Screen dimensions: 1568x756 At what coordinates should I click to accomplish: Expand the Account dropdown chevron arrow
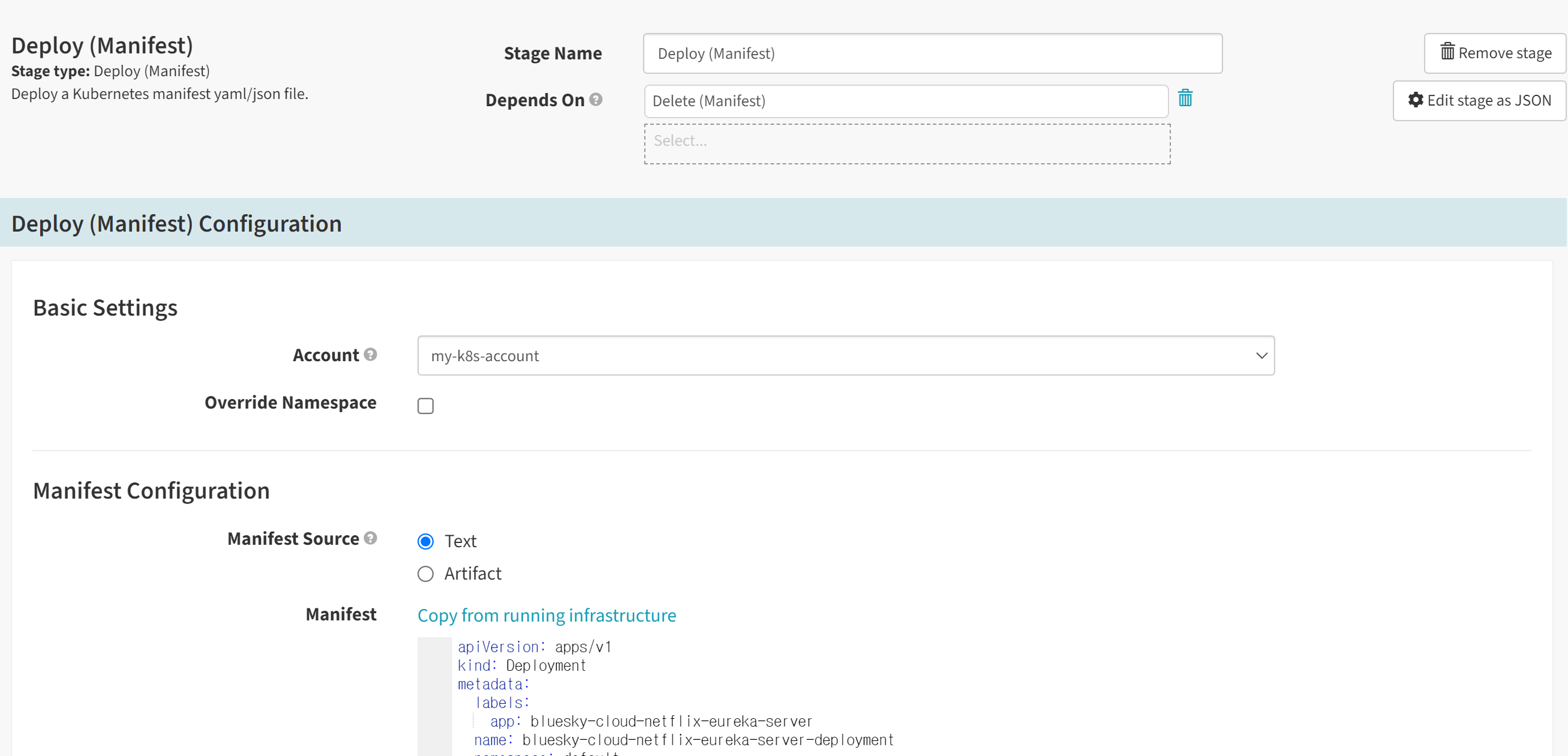click(1261, 355)
